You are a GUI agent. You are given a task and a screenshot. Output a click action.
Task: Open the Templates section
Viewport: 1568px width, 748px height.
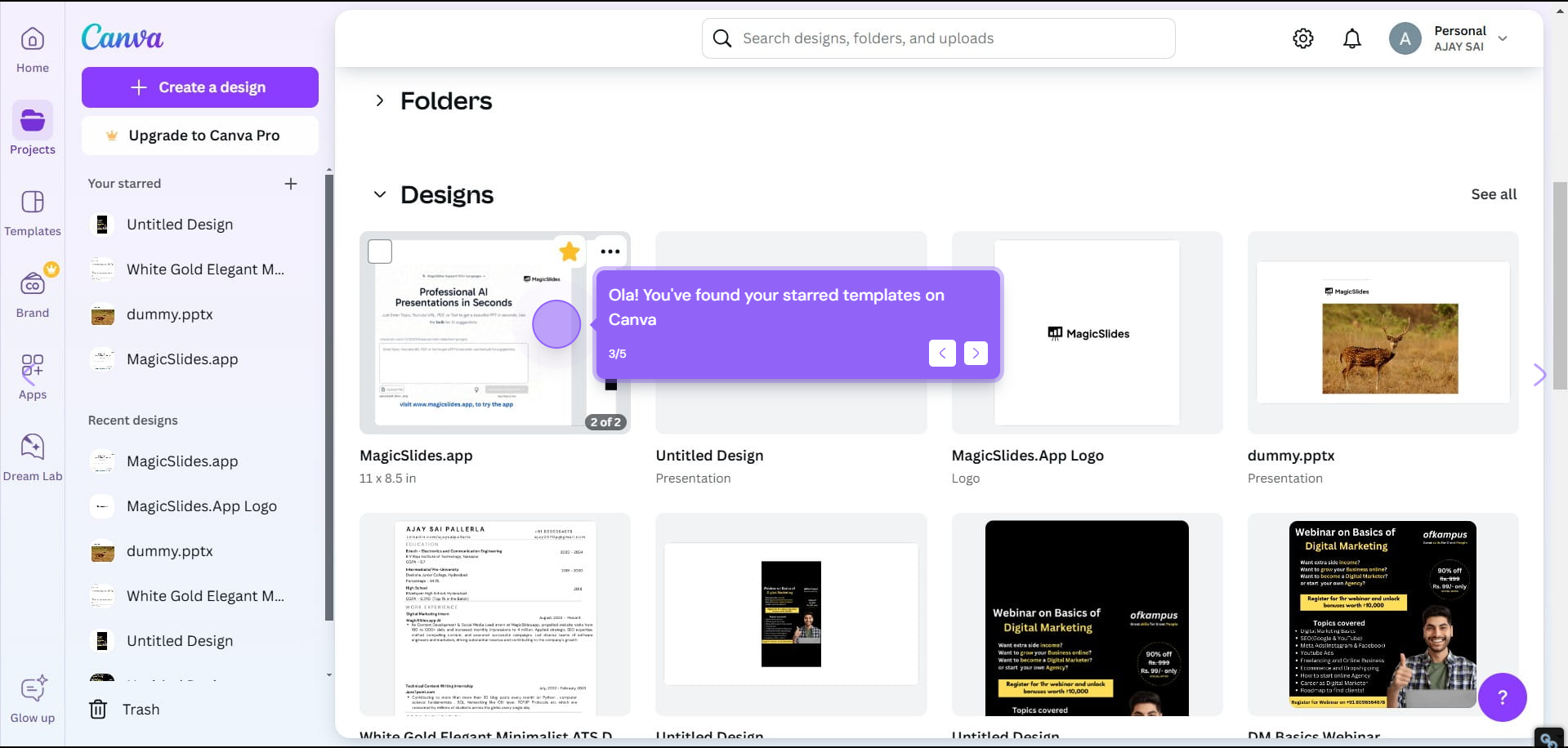click(33, 213)
